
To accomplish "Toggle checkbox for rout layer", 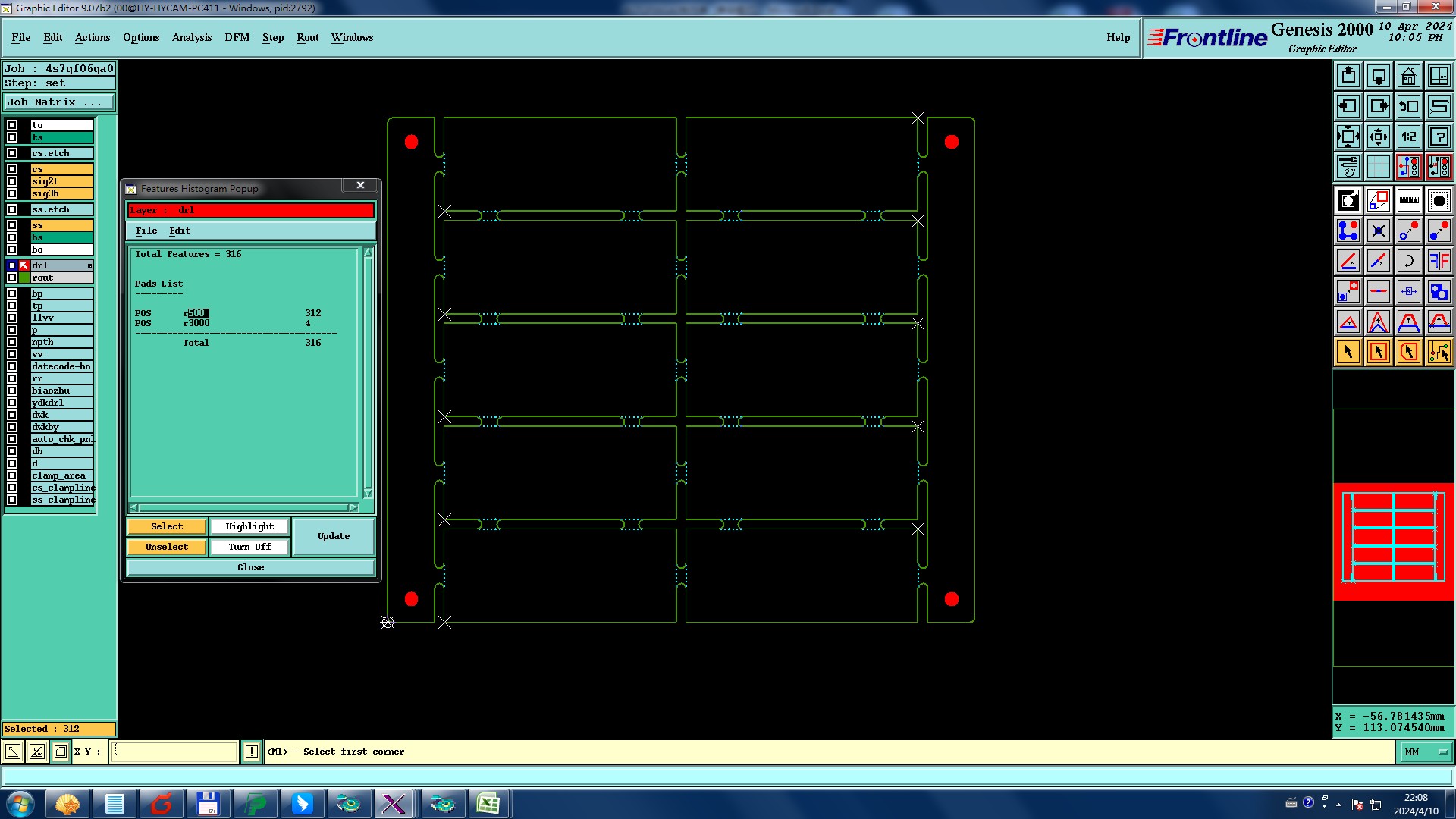I will pyautogui.click(x=12, y=278).
